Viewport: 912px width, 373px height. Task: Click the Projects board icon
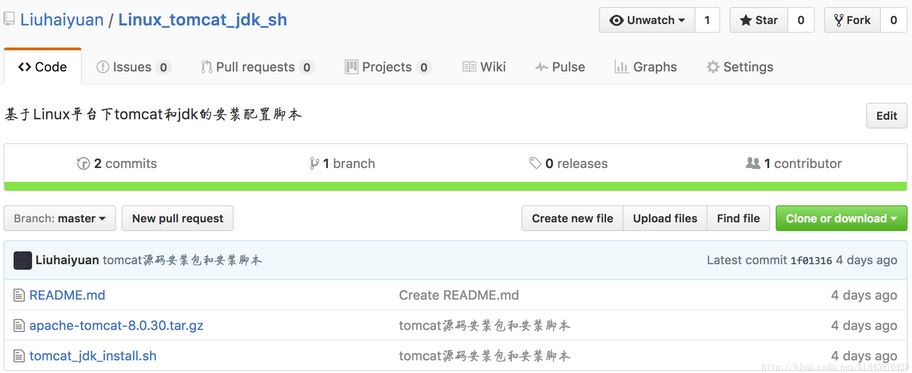351,67
